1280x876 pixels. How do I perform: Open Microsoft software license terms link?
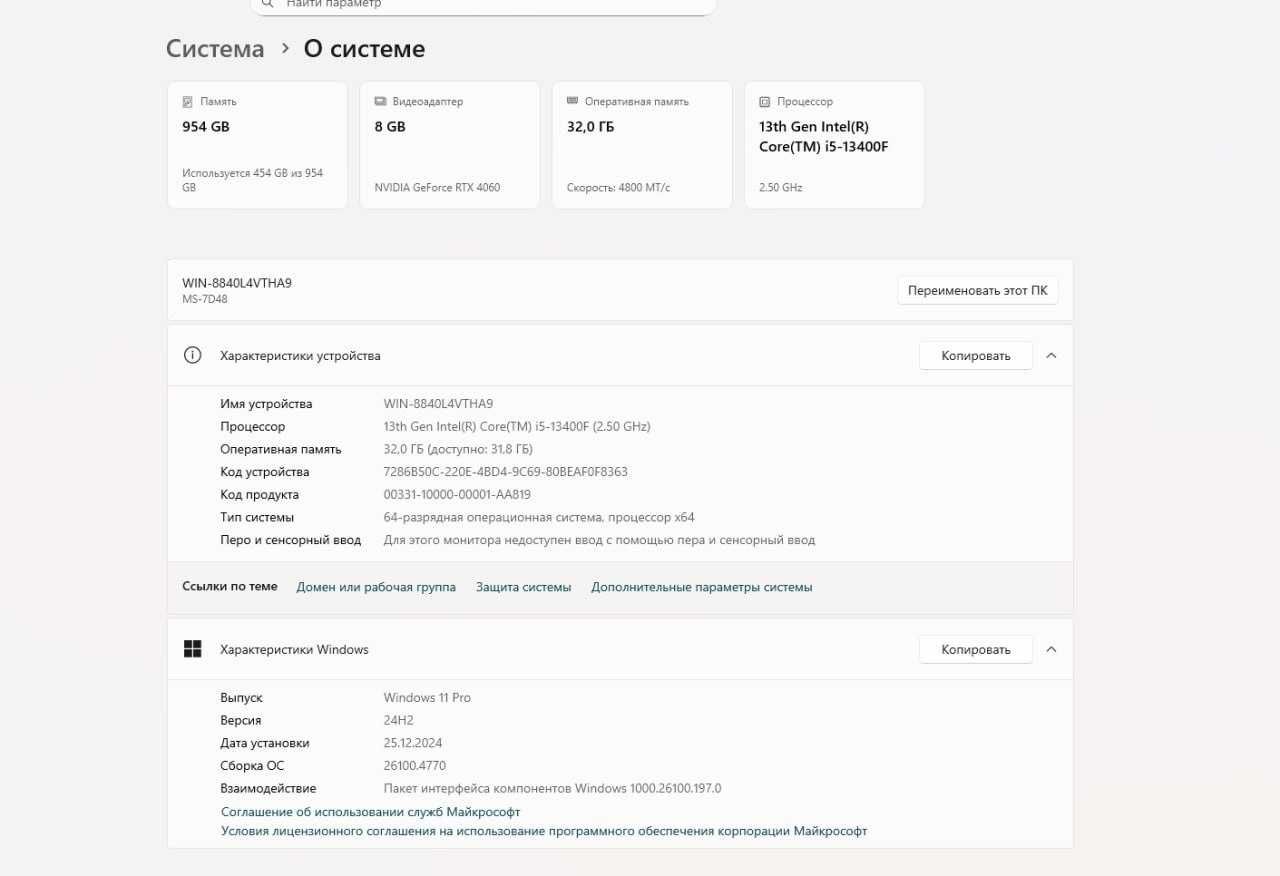[x=544, y=831]
